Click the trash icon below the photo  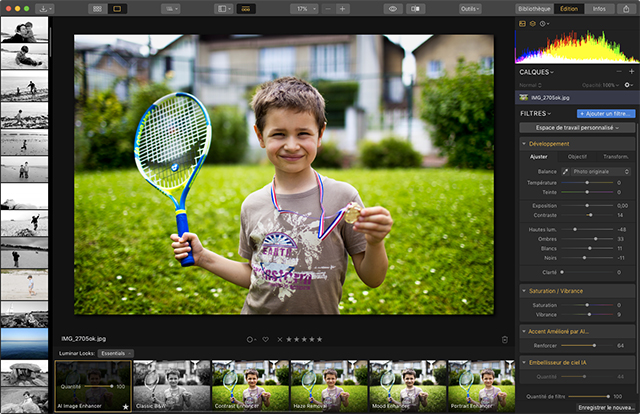pos(505,339)
